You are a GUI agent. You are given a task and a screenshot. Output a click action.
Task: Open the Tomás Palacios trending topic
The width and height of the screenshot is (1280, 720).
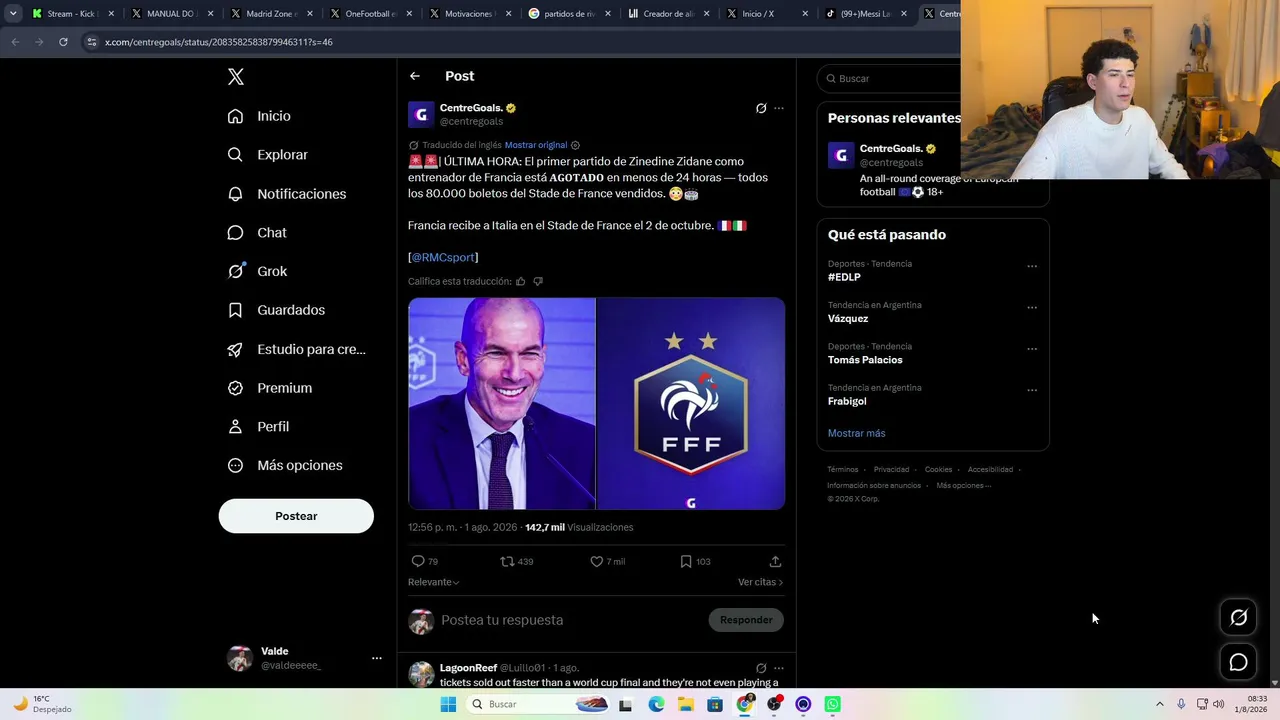[x=865, y=360]
